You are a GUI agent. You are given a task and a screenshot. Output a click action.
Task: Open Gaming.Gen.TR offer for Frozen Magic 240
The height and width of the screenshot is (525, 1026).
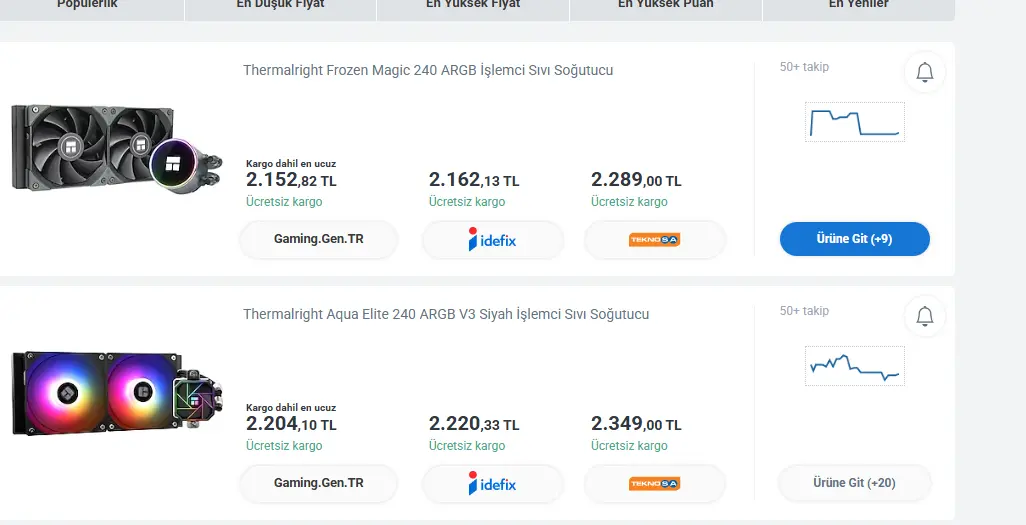click(x=319, y=240)
